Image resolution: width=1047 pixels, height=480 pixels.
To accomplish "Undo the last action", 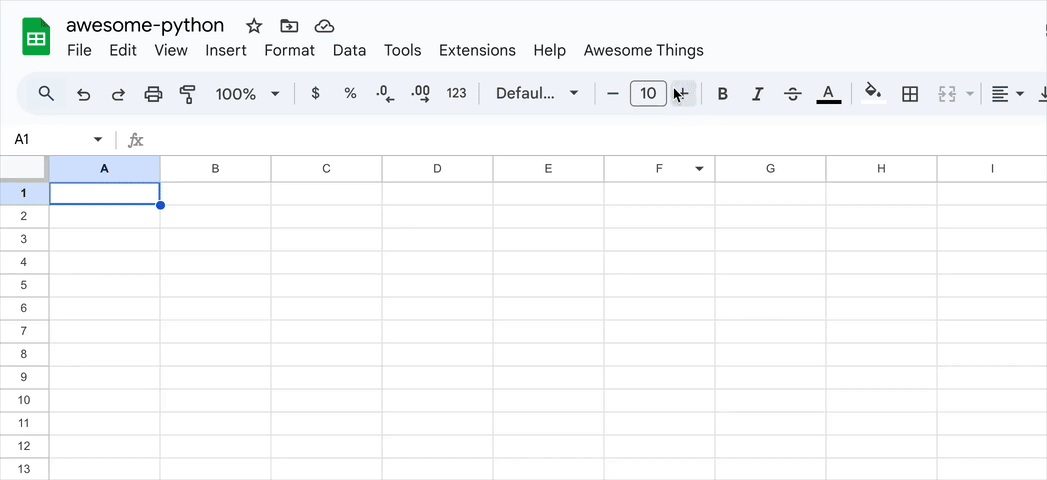I will coord(83,94).
